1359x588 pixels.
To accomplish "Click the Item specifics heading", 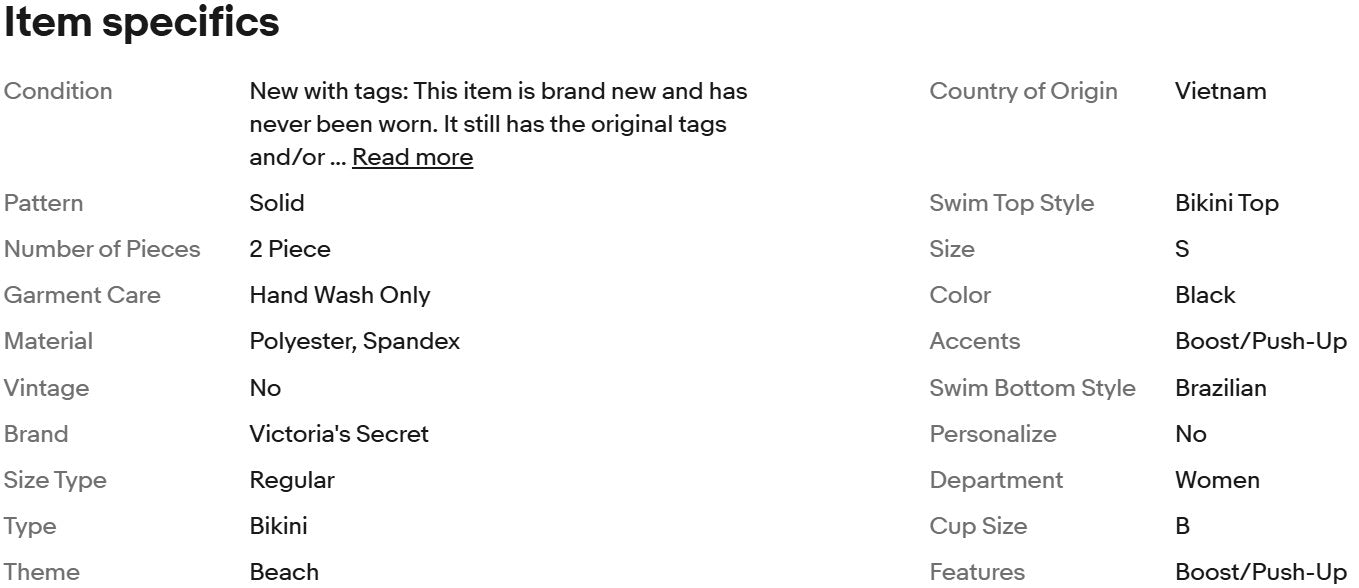I will click(x=141, y=23).
